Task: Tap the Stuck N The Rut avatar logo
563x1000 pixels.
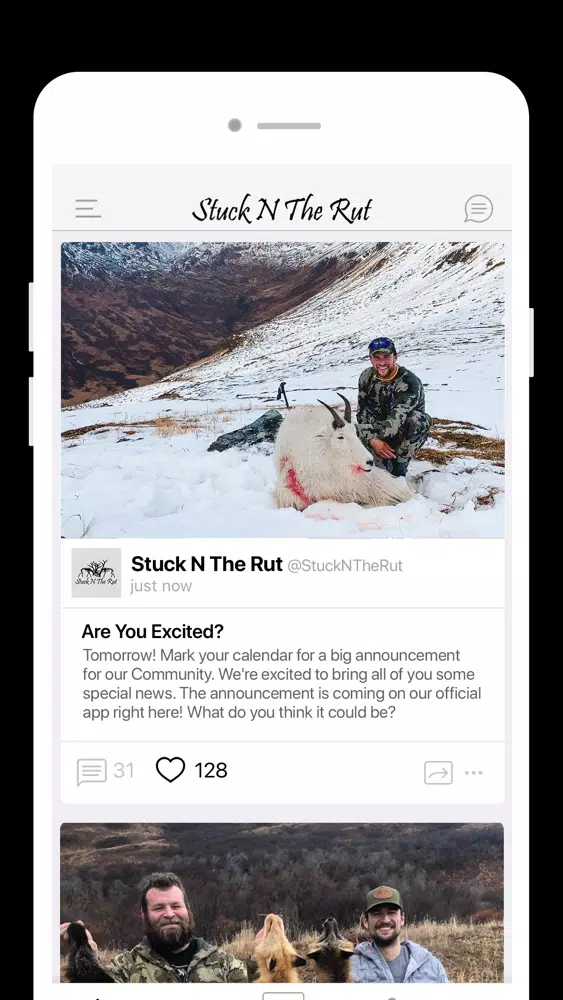Action: [96, 573]
